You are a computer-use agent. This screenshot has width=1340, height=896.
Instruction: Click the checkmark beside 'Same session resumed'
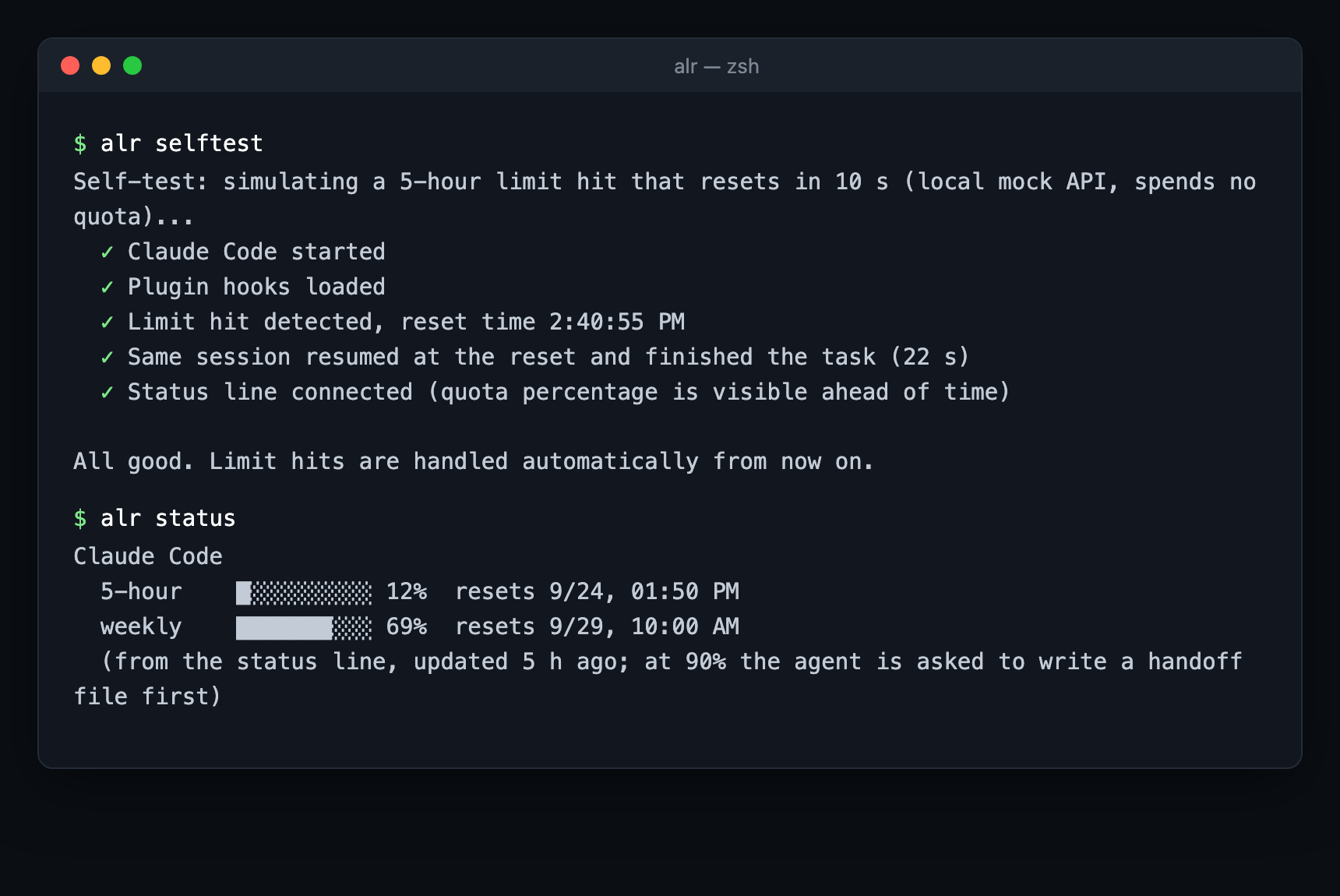click(x=108, y=358)
